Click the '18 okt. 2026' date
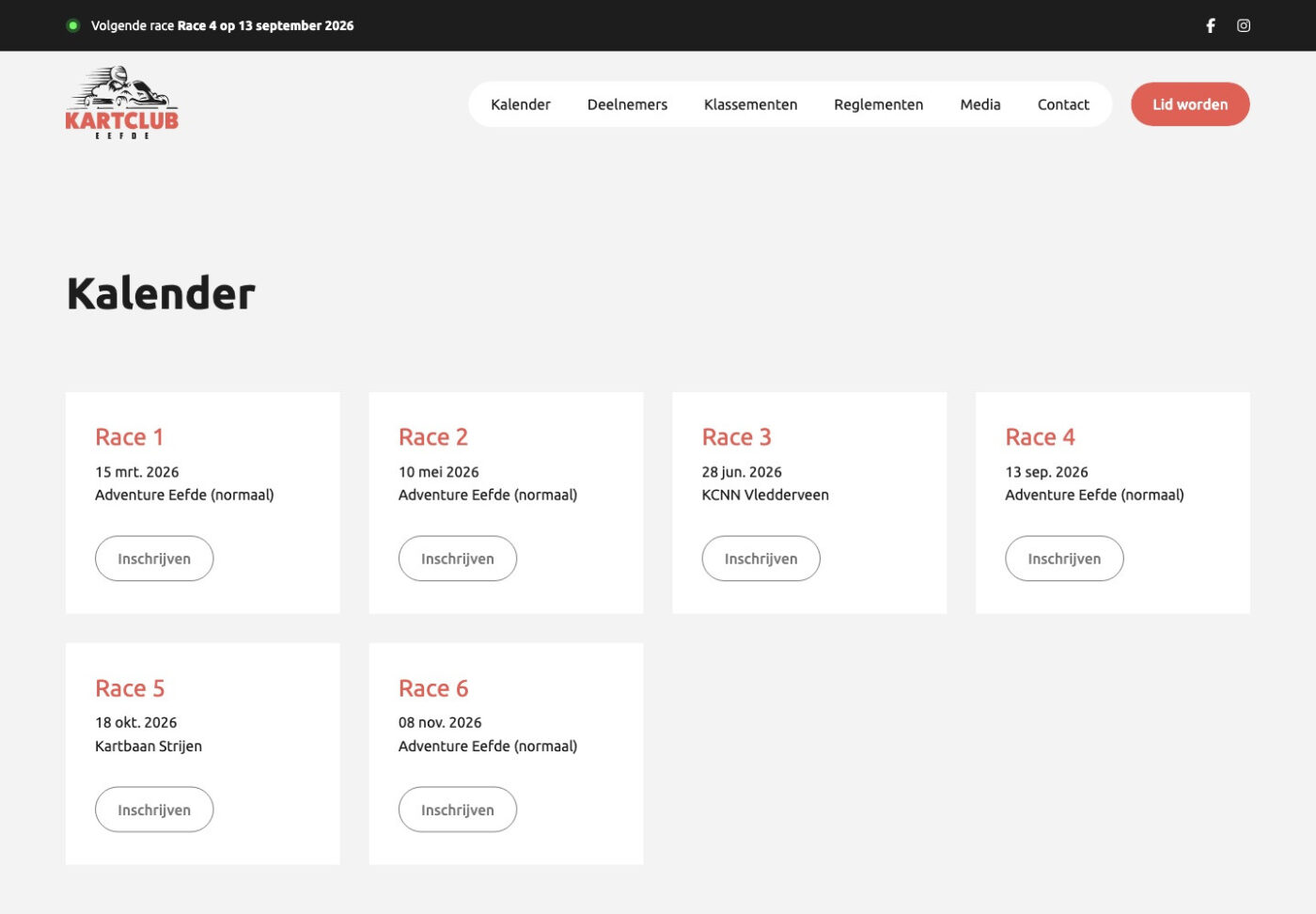The width and height of the screenshot is (1316, 914). [136, 722]
